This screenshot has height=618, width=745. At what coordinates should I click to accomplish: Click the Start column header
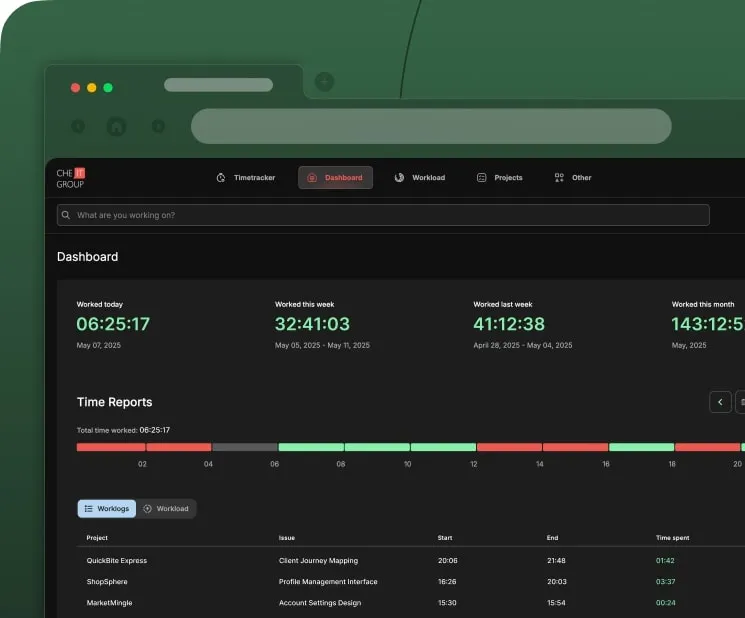(445, 538)
